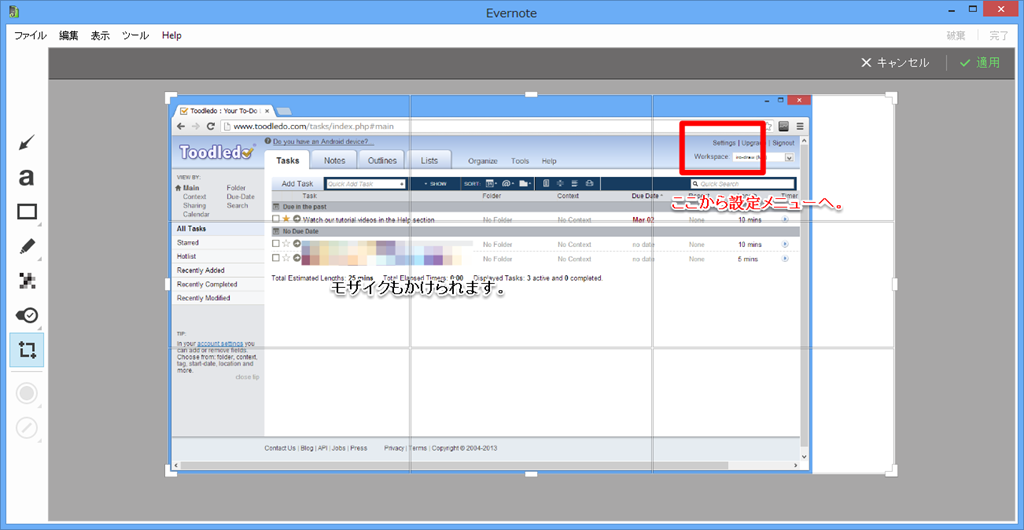1024x530 pixels.
Task: Open the 編集 menu
Action: tap(68, 36)
